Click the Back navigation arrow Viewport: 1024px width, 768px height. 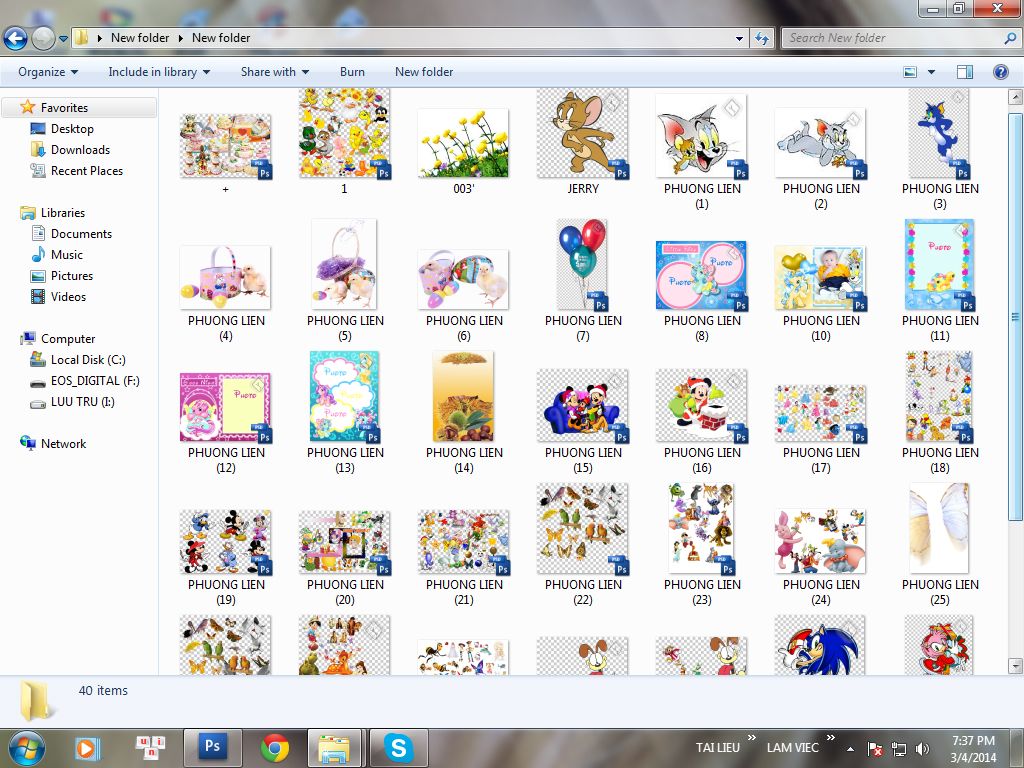point(16,38)
